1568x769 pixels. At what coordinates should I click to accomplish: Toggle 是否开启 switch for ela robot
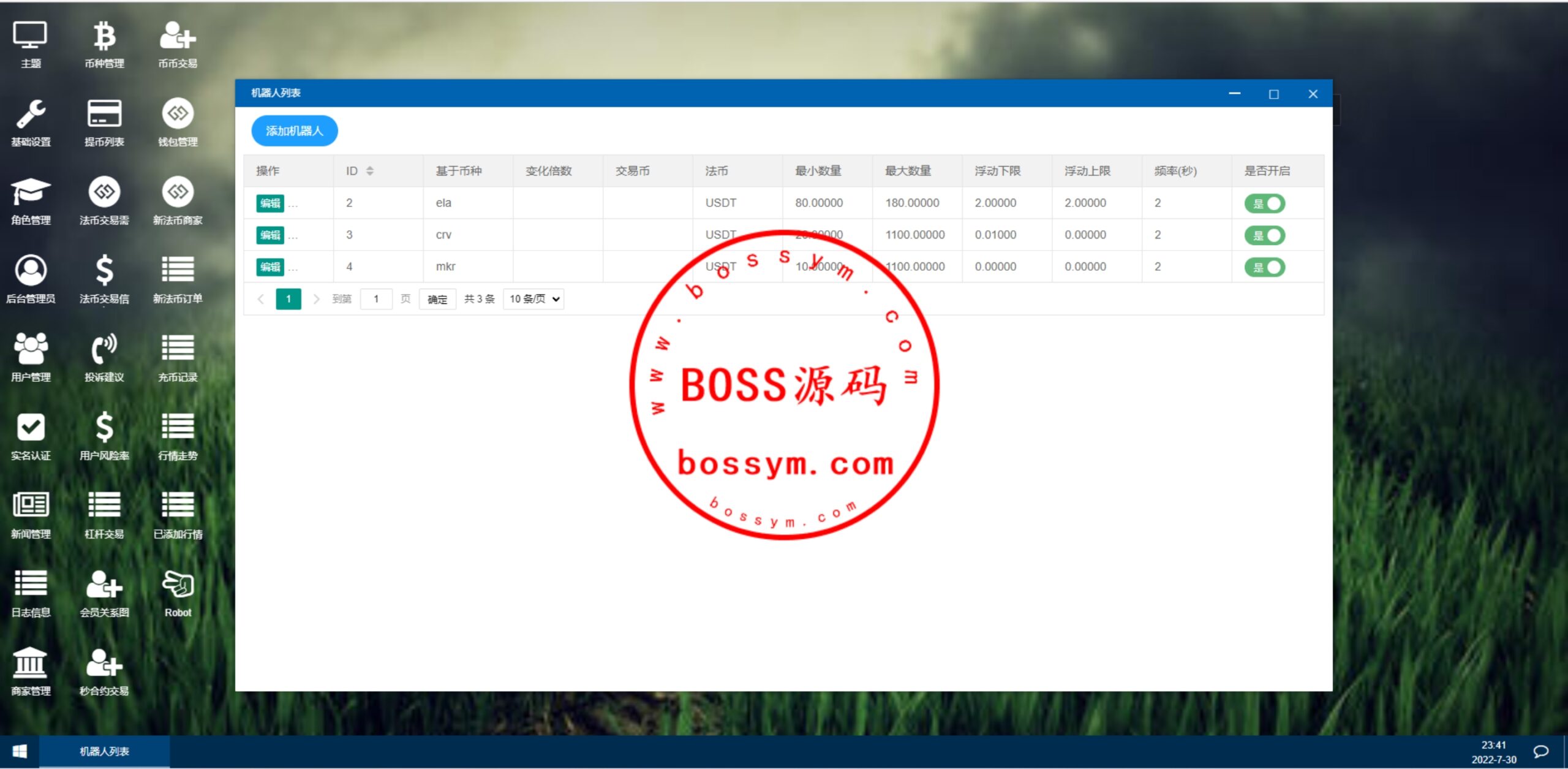point(1265,203)
